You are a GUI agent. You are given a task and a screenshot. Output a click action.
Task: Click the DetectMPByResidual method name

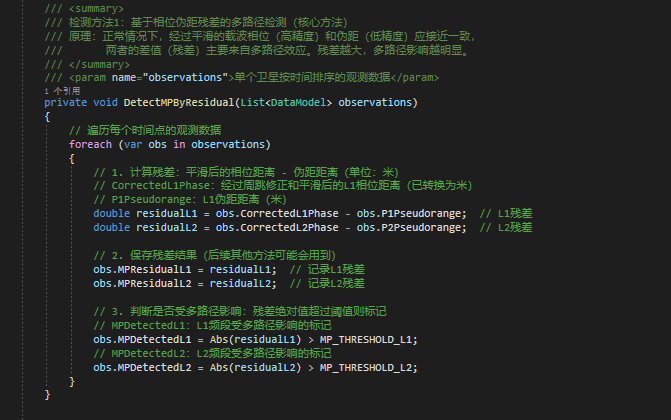[x=179, y=103]
